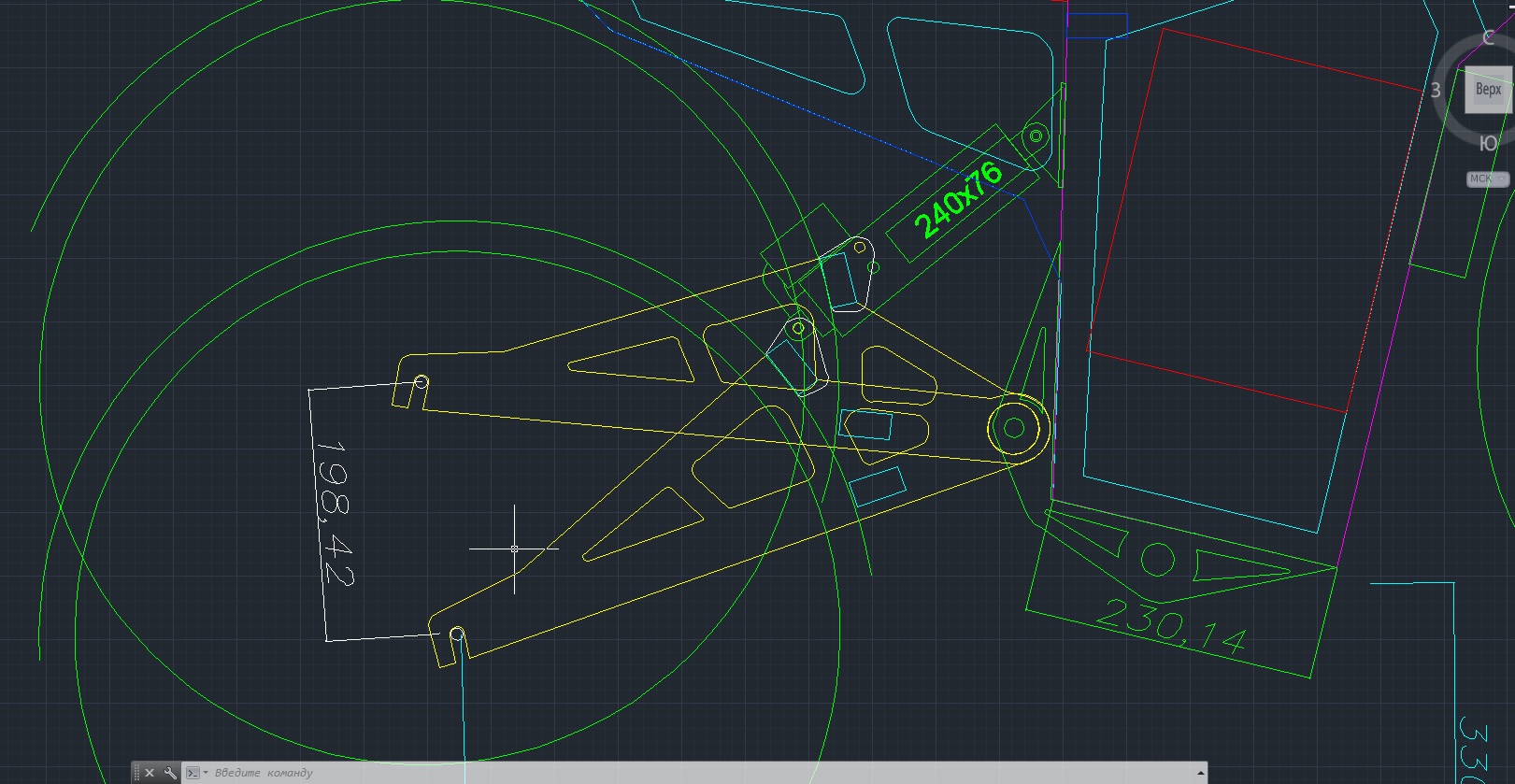The height and width of the screenshot is (784, 1515).
Task: Expand command history with right-side arrow
Action: [x=1200, y=773]
